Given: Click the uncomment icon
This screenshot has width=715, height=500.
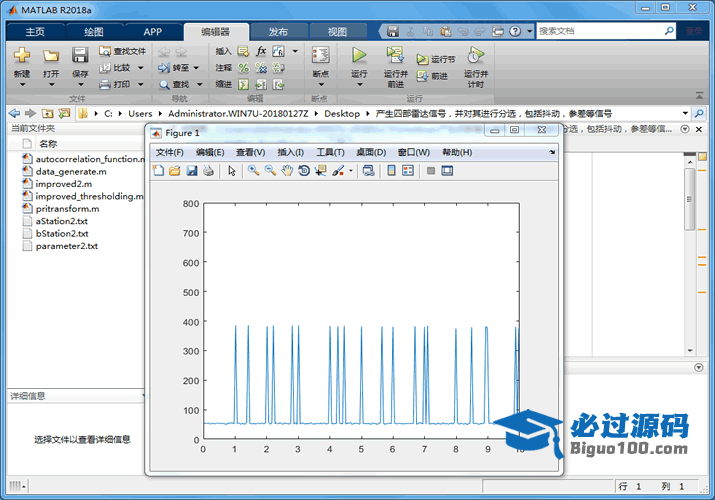Looking at the screenshot, I should pos(261,68).
